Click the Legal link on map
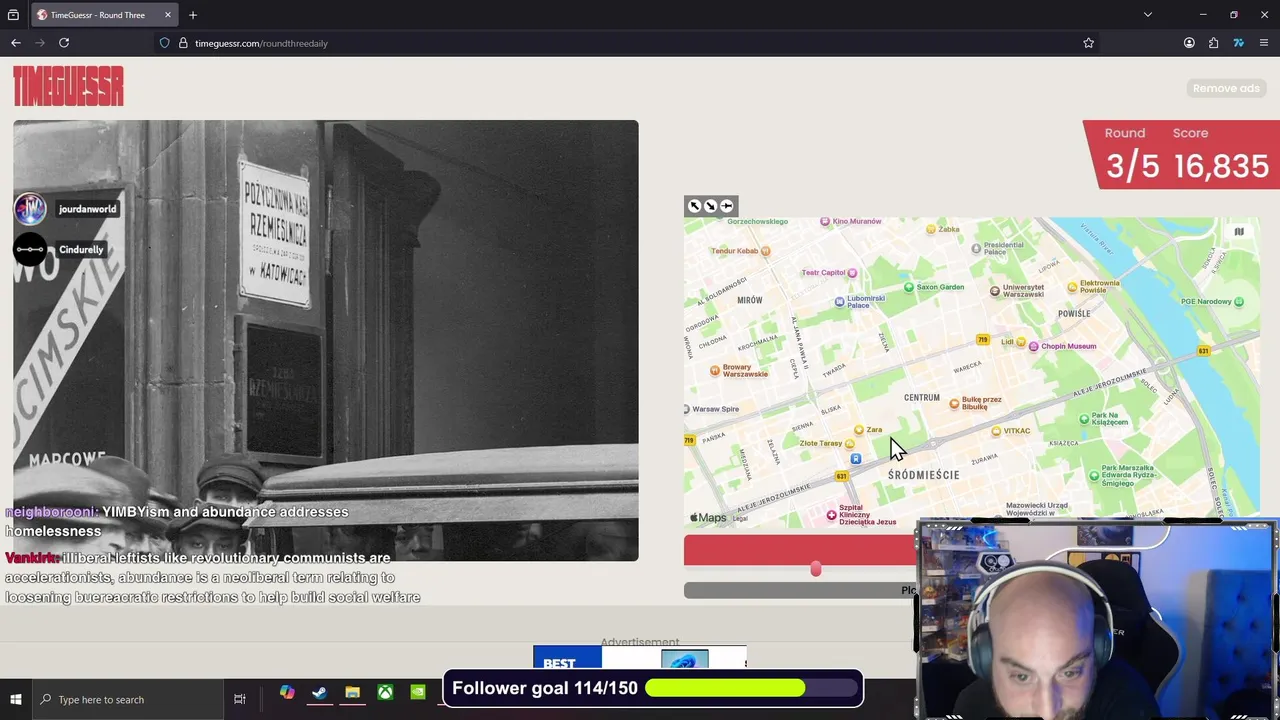1280x720 pixels. pos(740,518)
